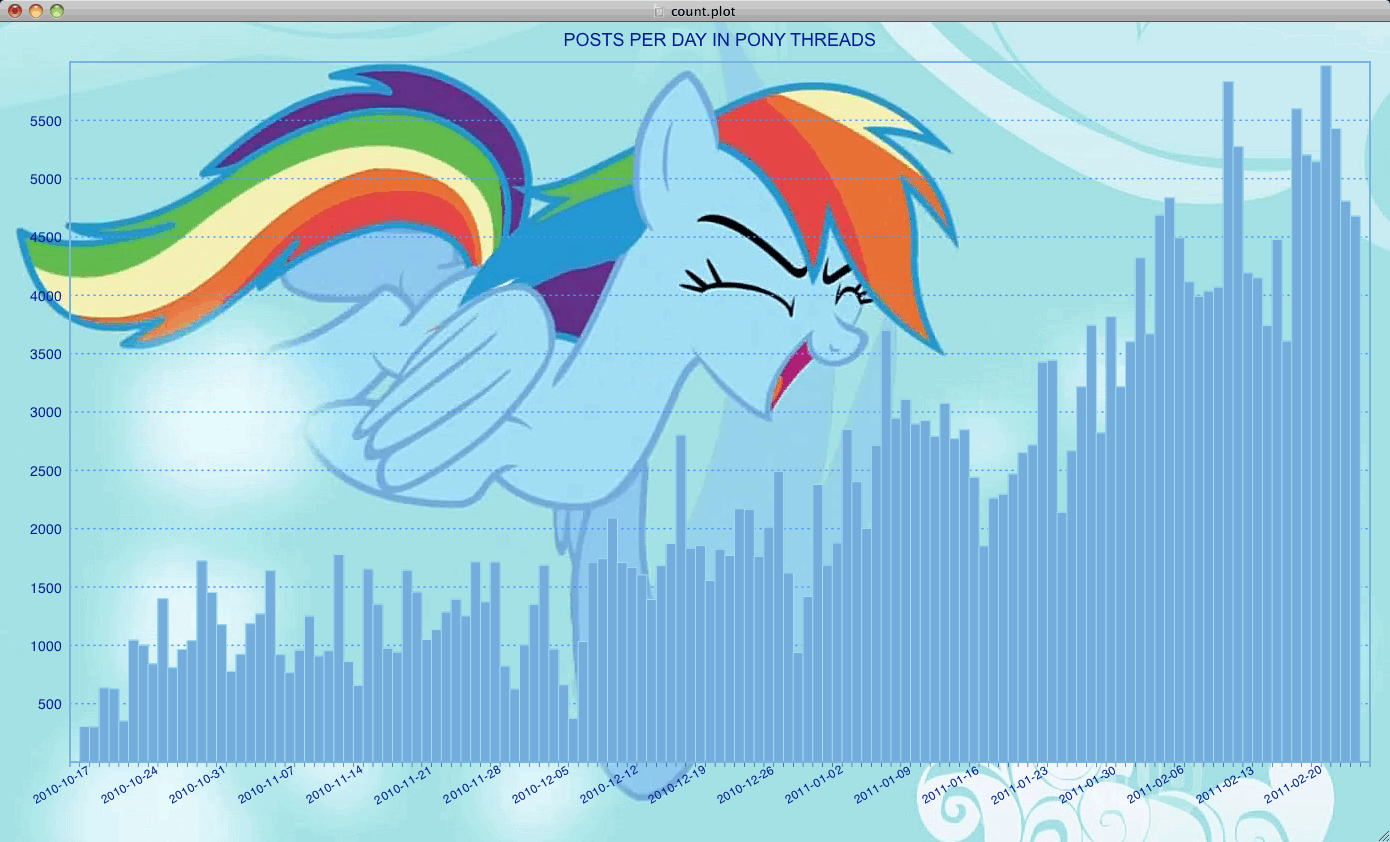Close the count.plot window
The width and height of the screenshot is (1390, 842).
click(x=15, y=11)
